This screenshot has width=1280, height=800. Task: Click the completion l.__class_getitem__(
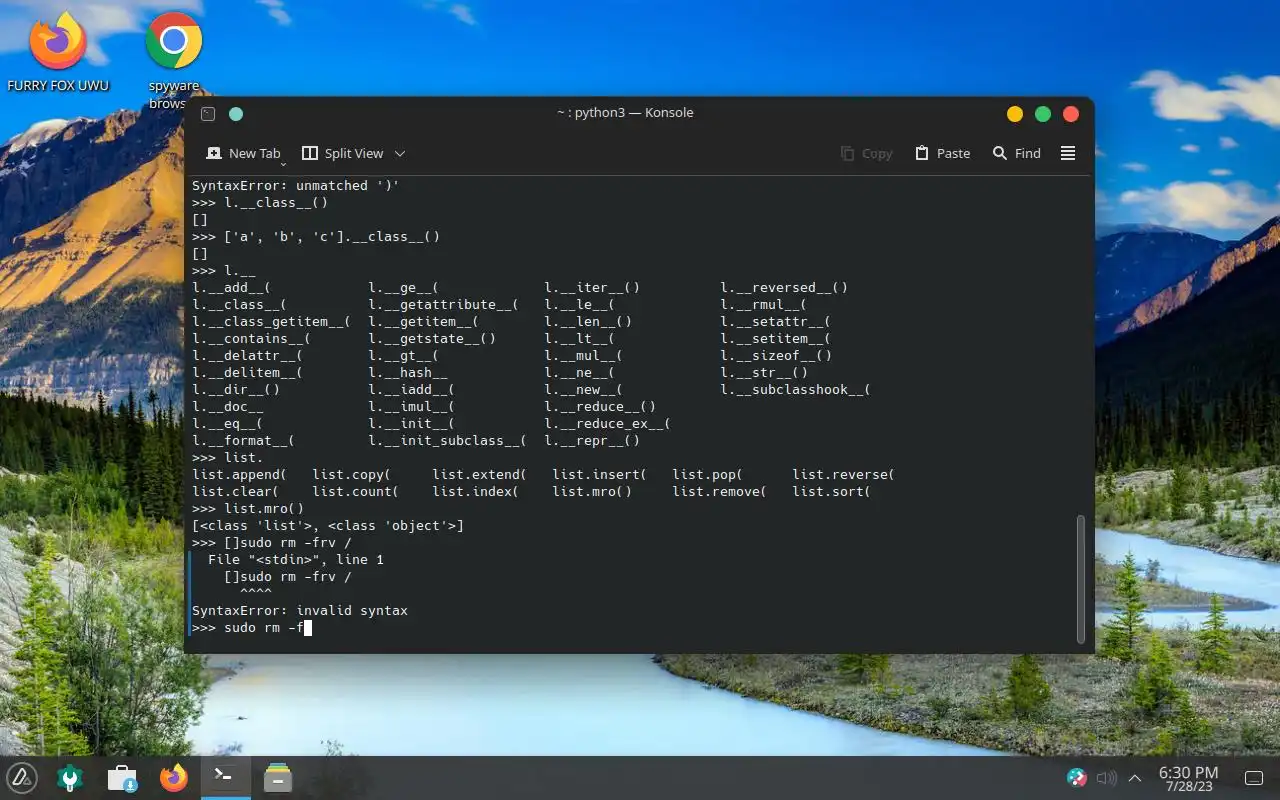(x=272, y=322)
